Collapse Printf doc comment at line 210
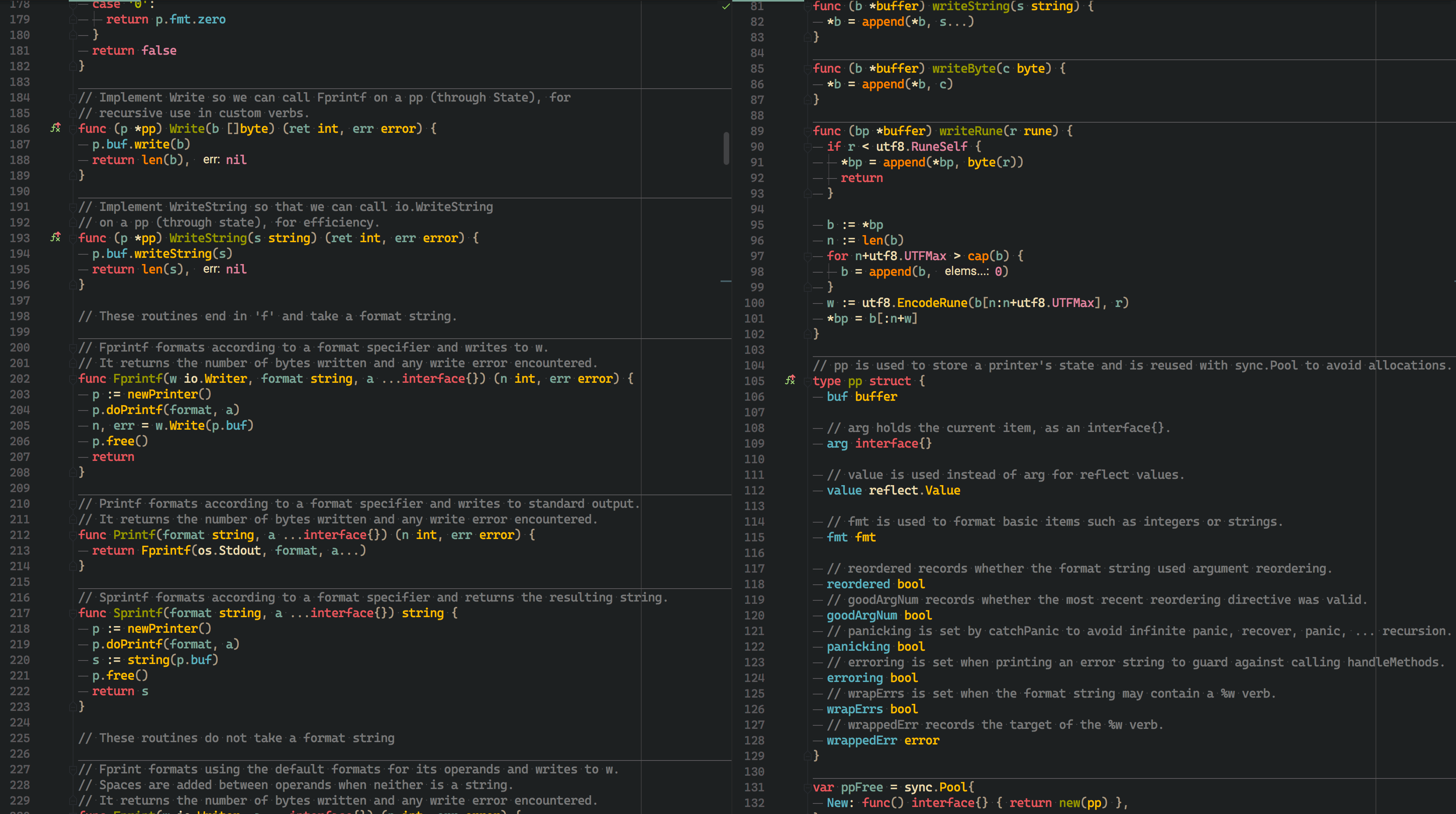The image size is (1456, 814). [72, 504]
